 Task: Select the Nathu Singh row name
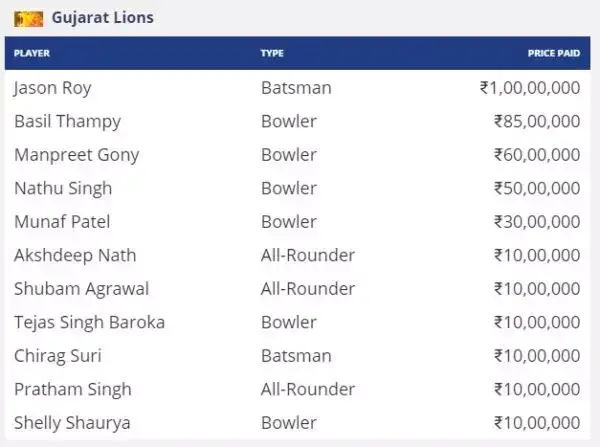pos(63,189)
